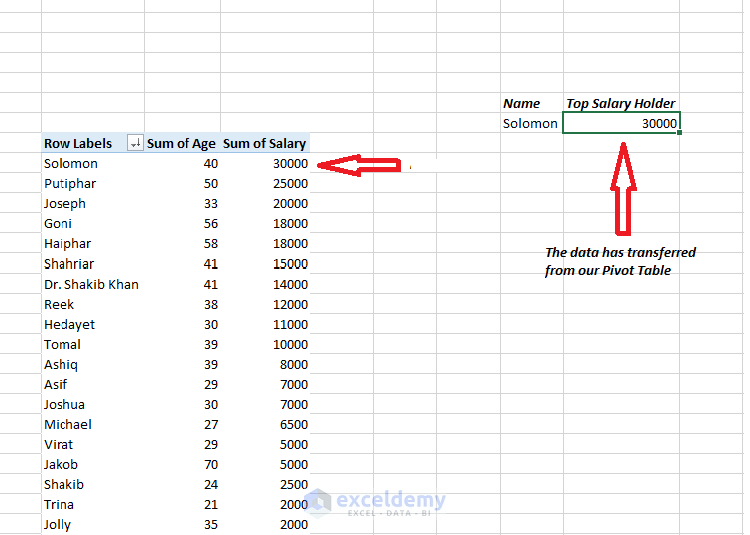Select the Dr. Shakib Khan row label
Image resolution: width=750 pixels, height=535 pixels.
[91, 284]
